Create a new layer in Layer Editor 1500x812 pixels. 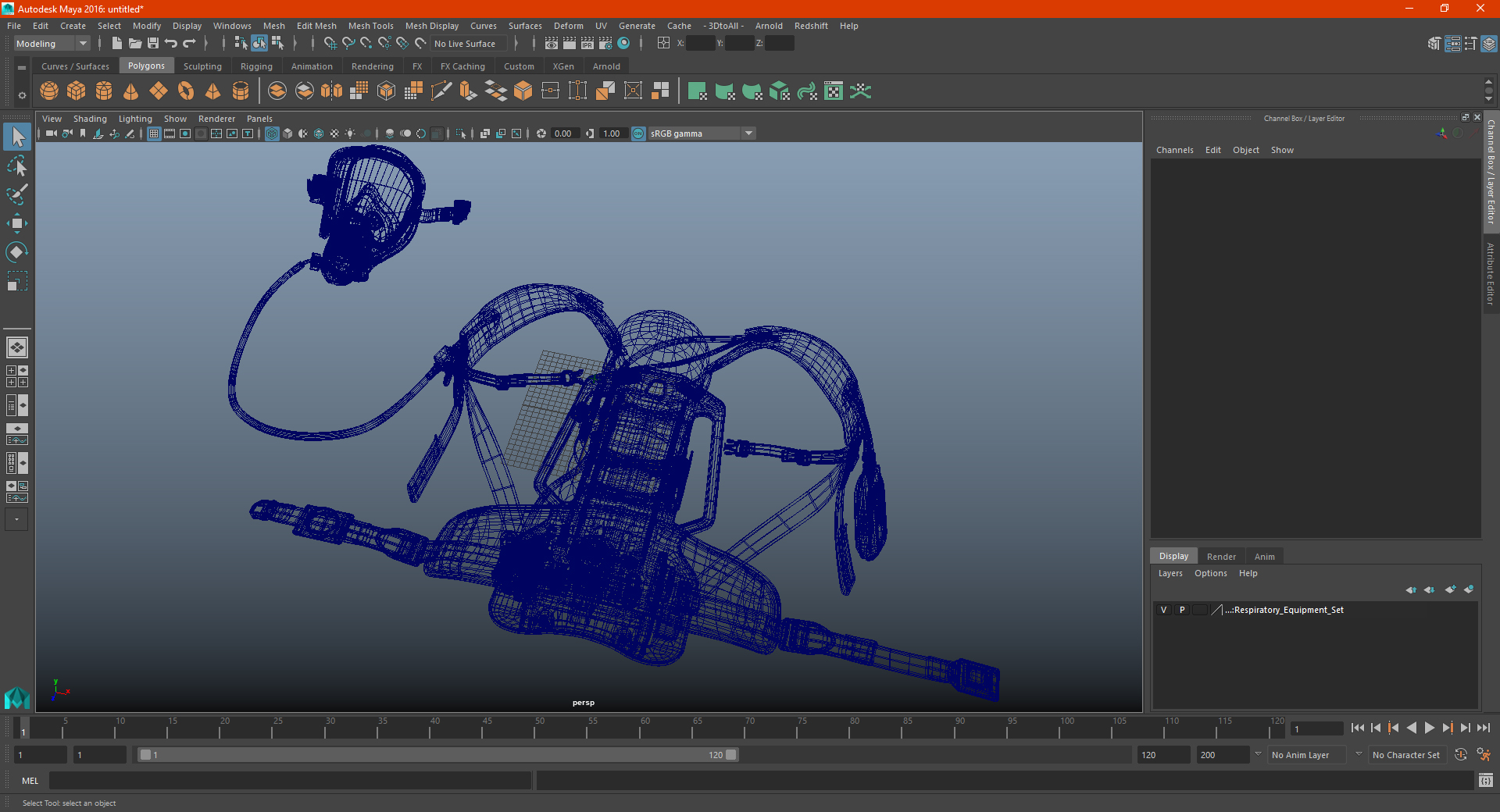1451,589
